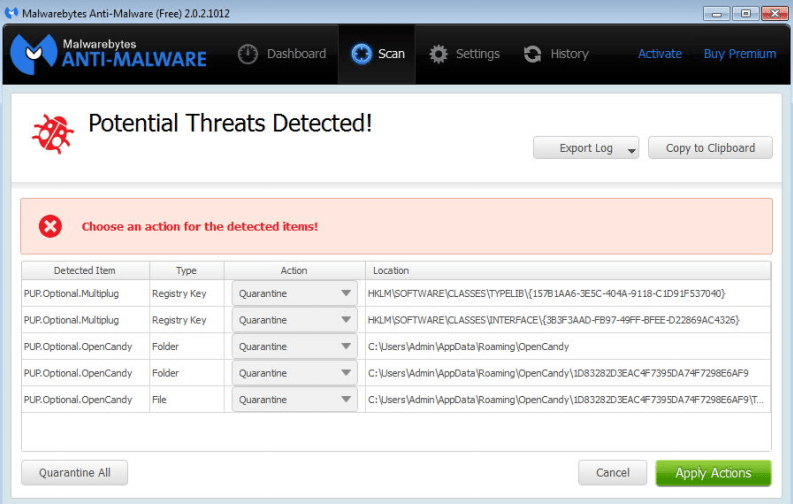Open action dropdown for OpenCandy File row
Screen dimensions: 793x504
point(294,399)
